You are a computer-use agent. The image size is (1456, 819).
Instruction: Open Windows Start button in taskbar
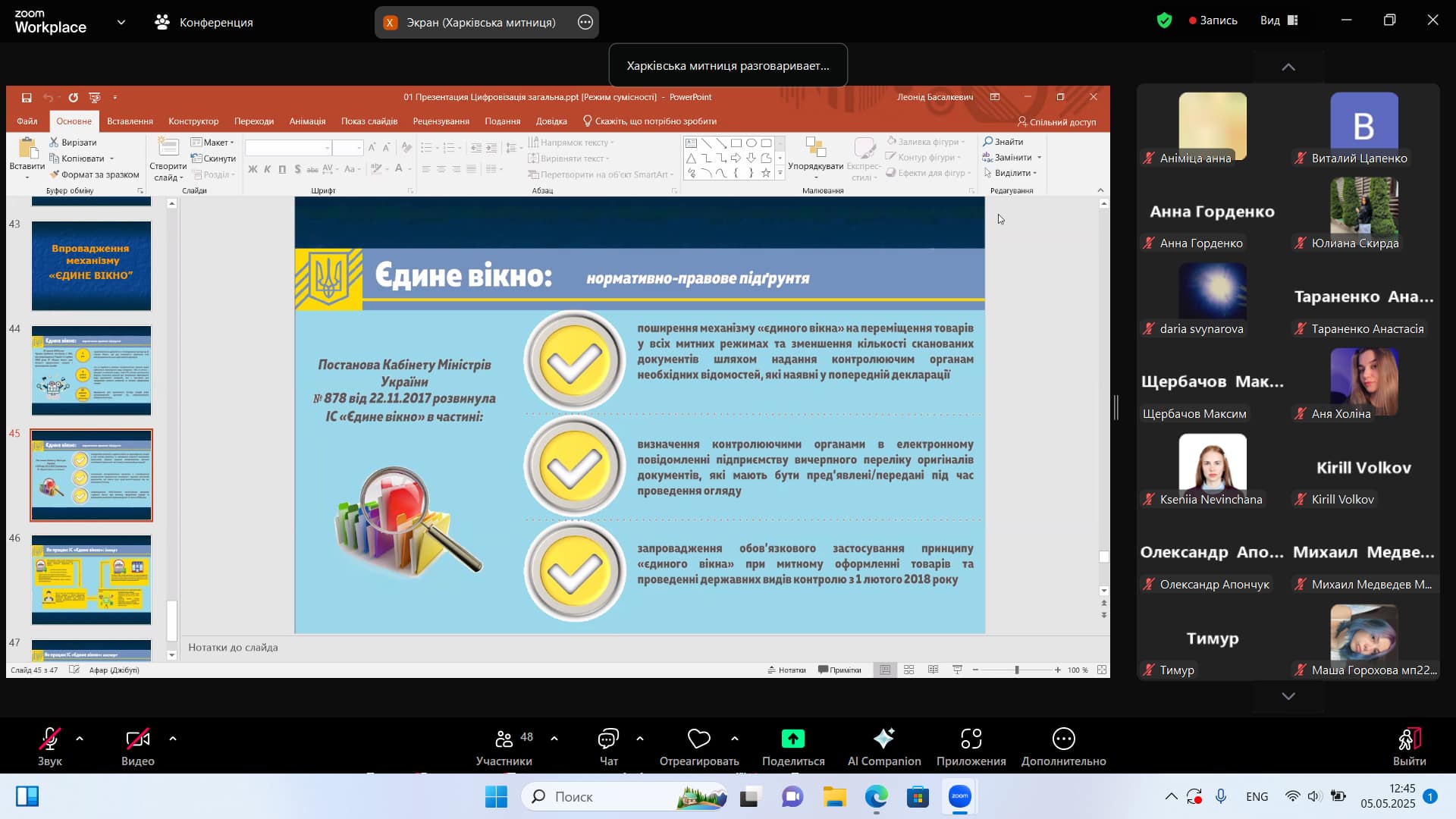497,797
